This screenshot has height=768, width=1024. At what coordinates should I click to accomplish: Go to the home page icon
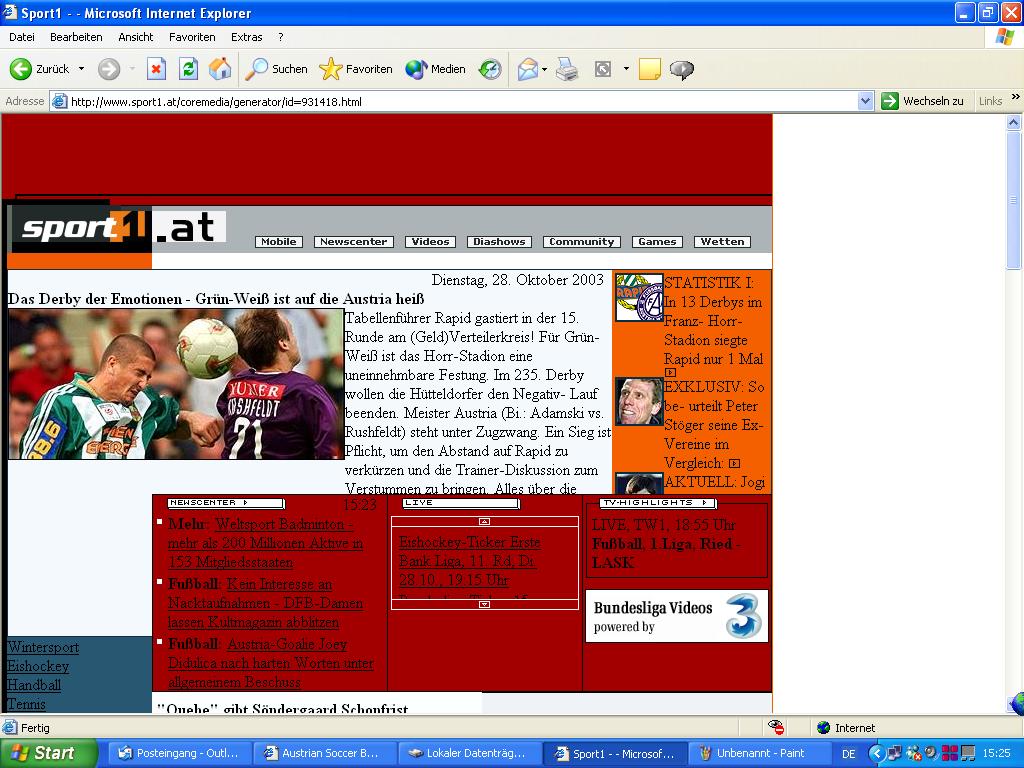coord(220,69)
